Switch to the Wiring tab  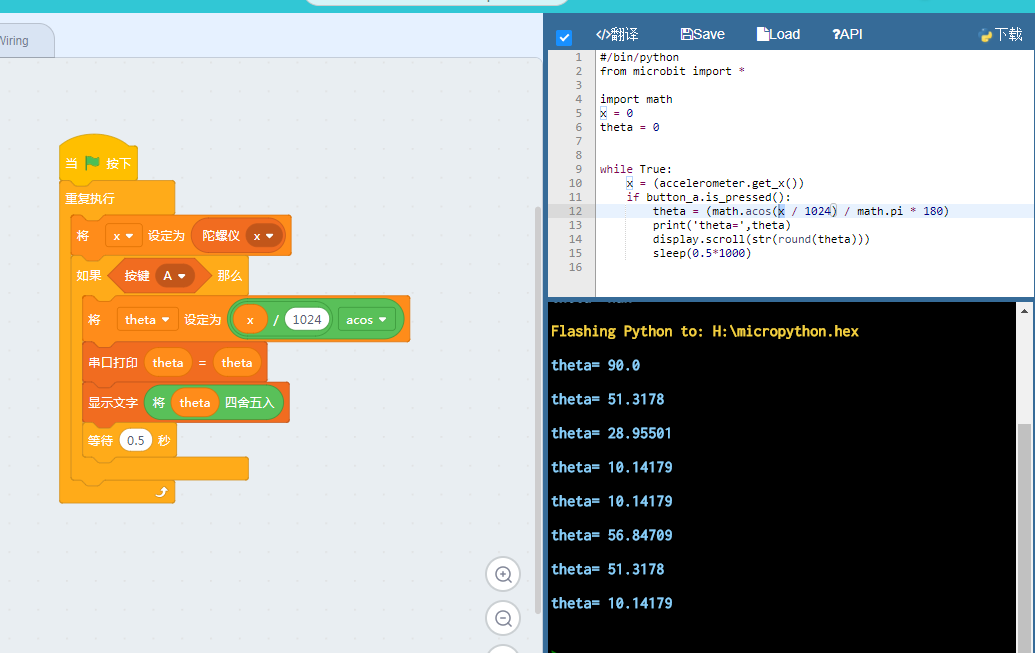click(x=15, y=41)
